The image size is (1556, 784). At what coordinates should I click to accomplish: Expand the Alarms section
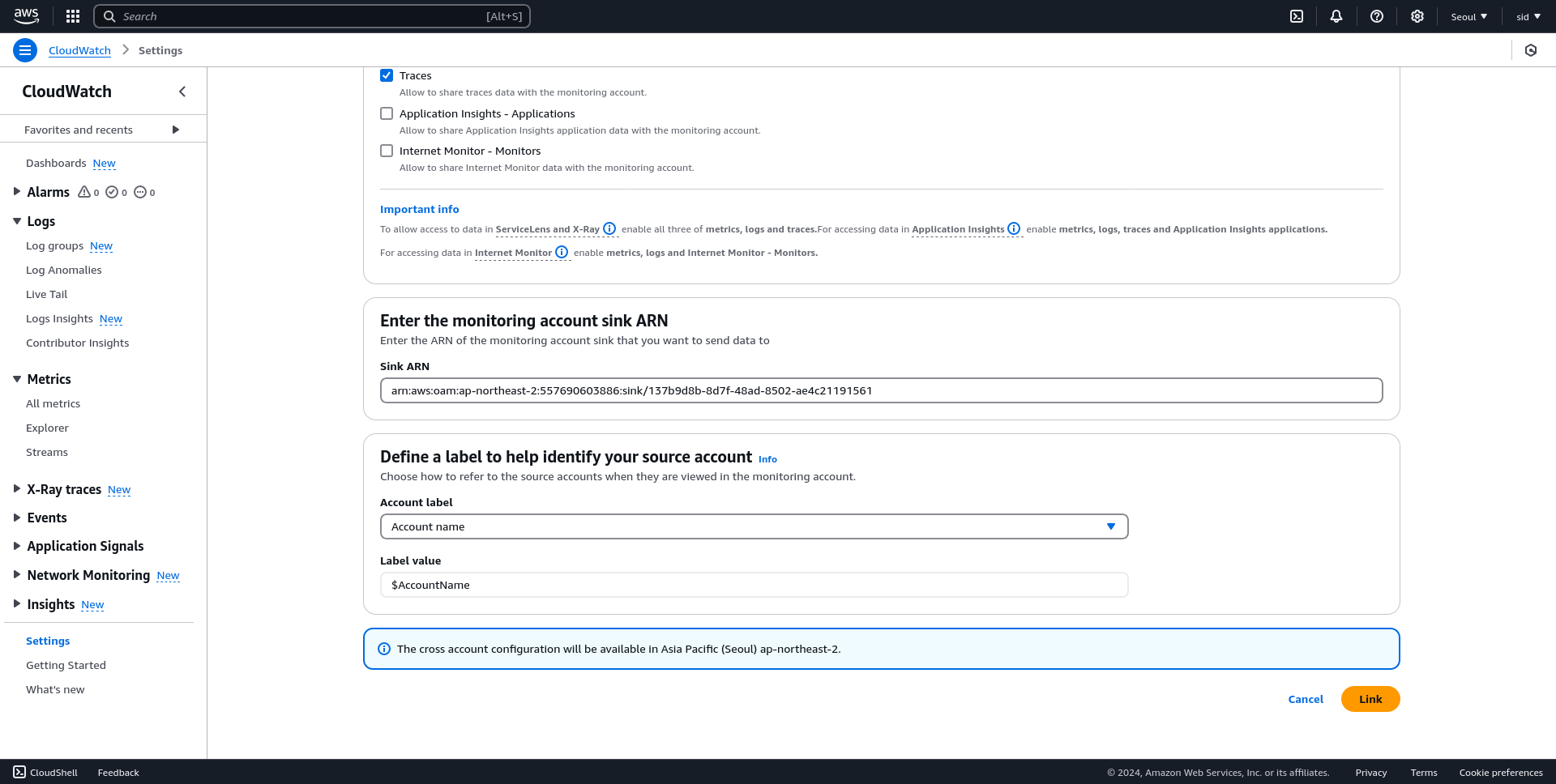(17, 192)
